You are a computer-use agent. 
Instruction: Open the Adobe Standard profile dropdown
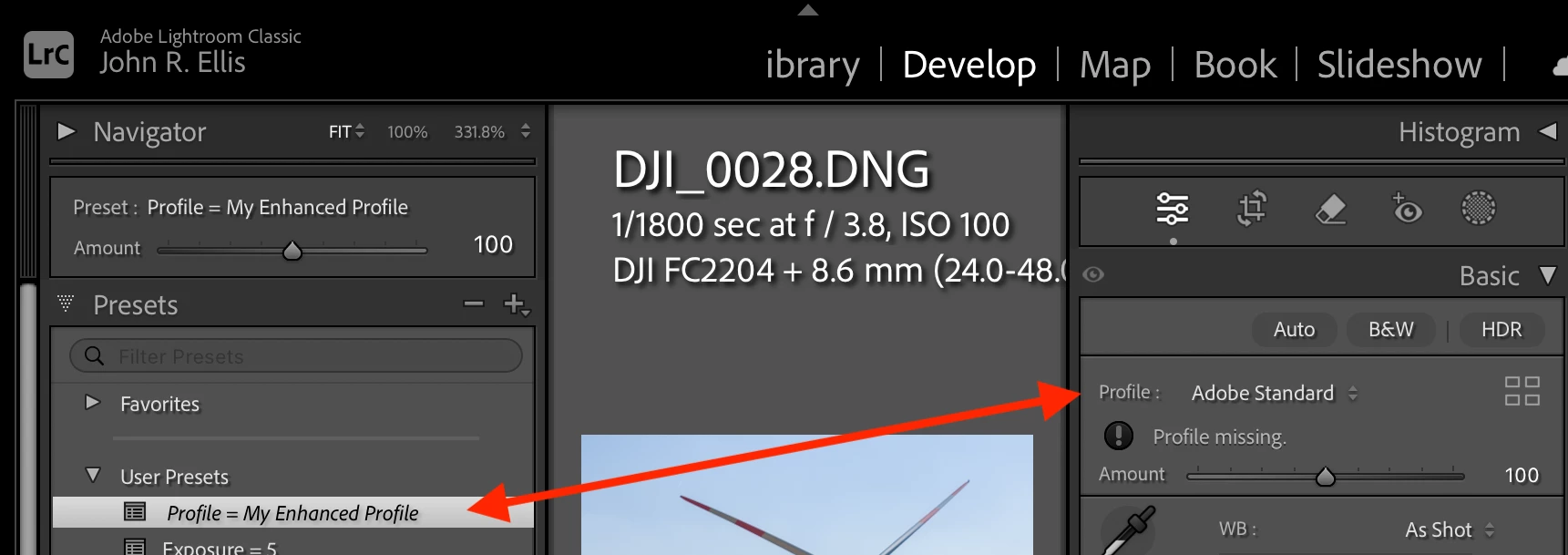(x=1275, y=393)
